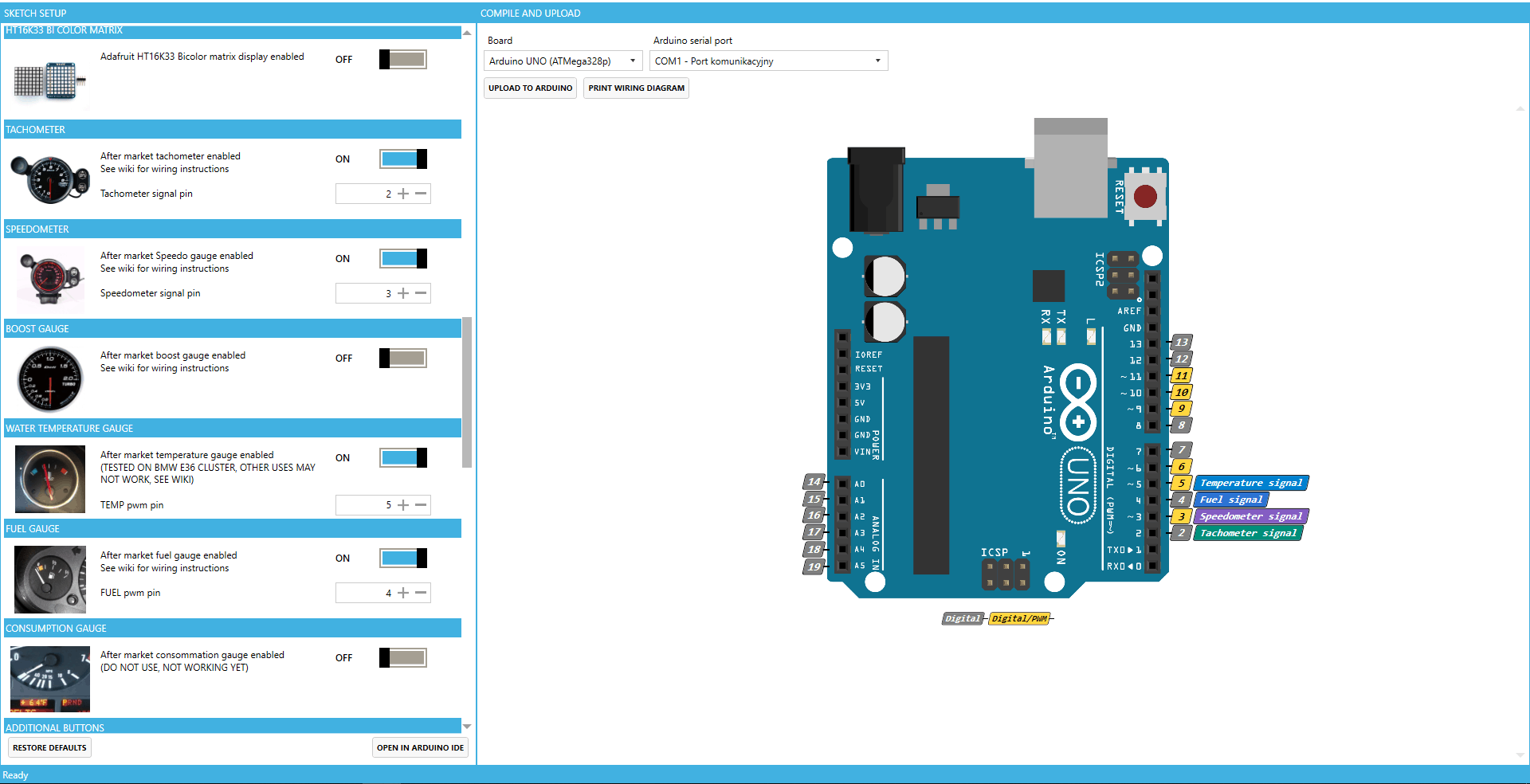Enable the after market boost gauge switch
Screen dimensions: 1530x784
coord(403,358)
